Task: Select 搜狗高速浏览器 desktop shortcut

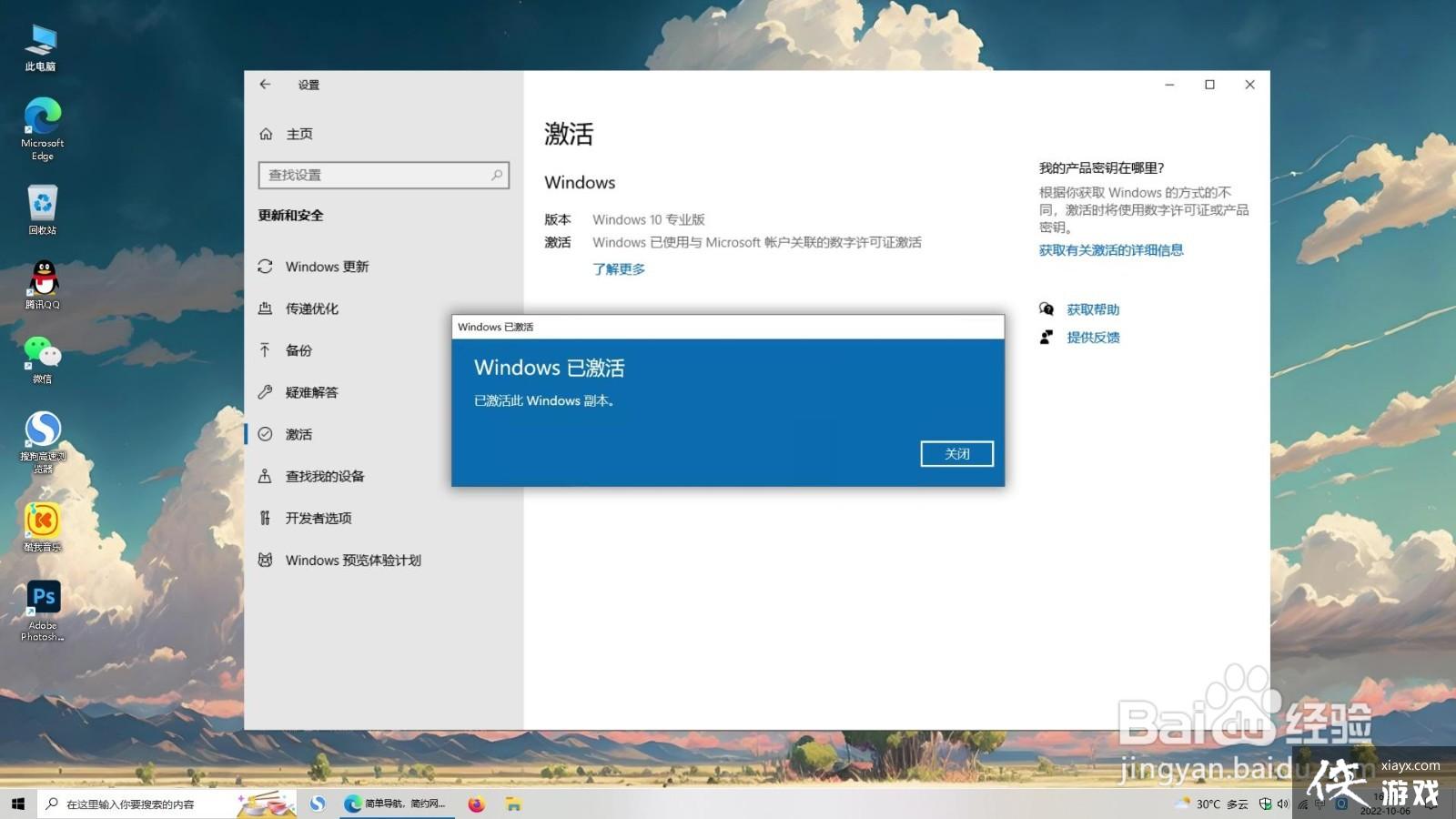Action: [43, 442]
